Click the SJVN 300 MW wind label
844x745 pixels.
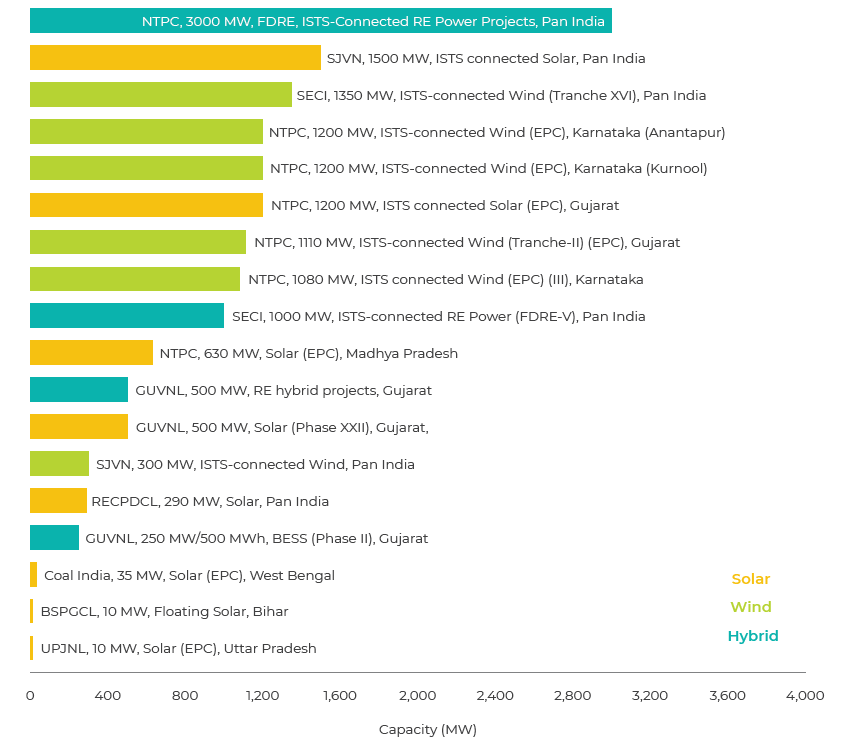click(255, 464)
